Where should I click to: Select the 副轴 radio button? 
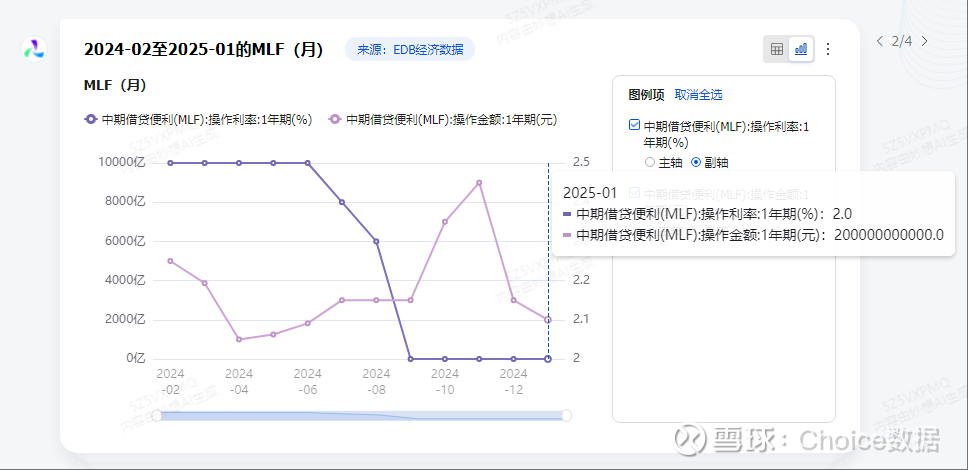696,162
